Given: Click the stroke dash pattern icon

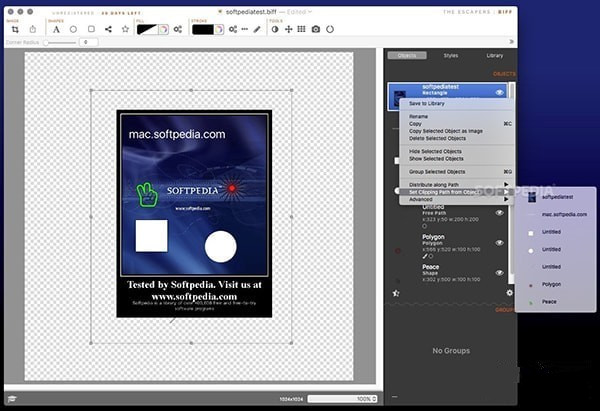Looking at the screenshot, I should (x=245, y=29).
